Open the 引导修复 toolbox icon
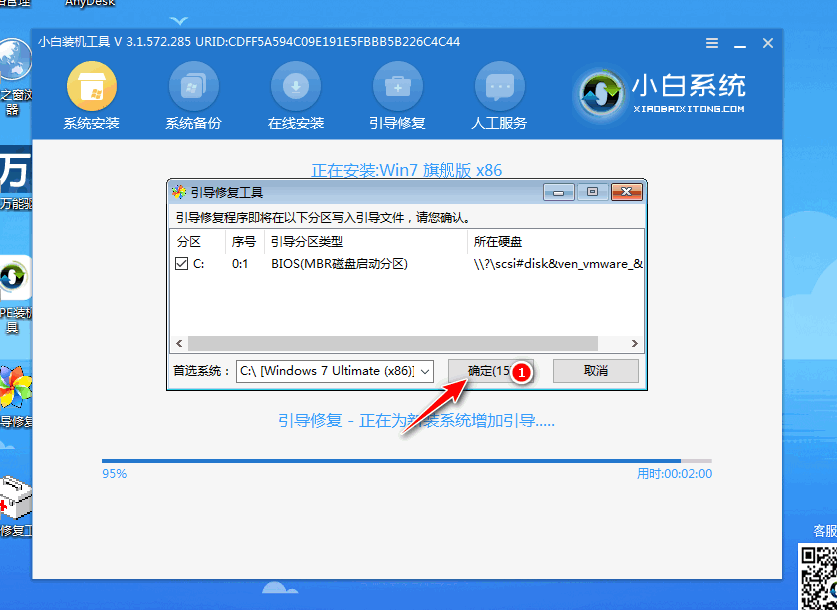 coord(397,87)
